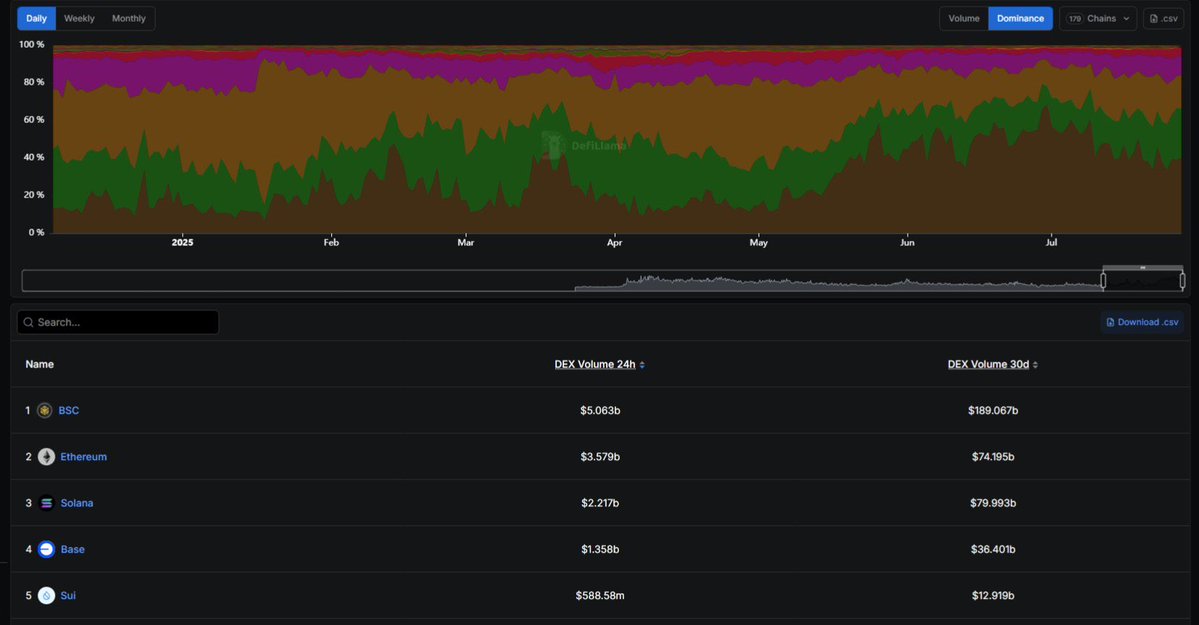
Task: Click the Ethereum chain logo icon
Action: tap(46, 457)
